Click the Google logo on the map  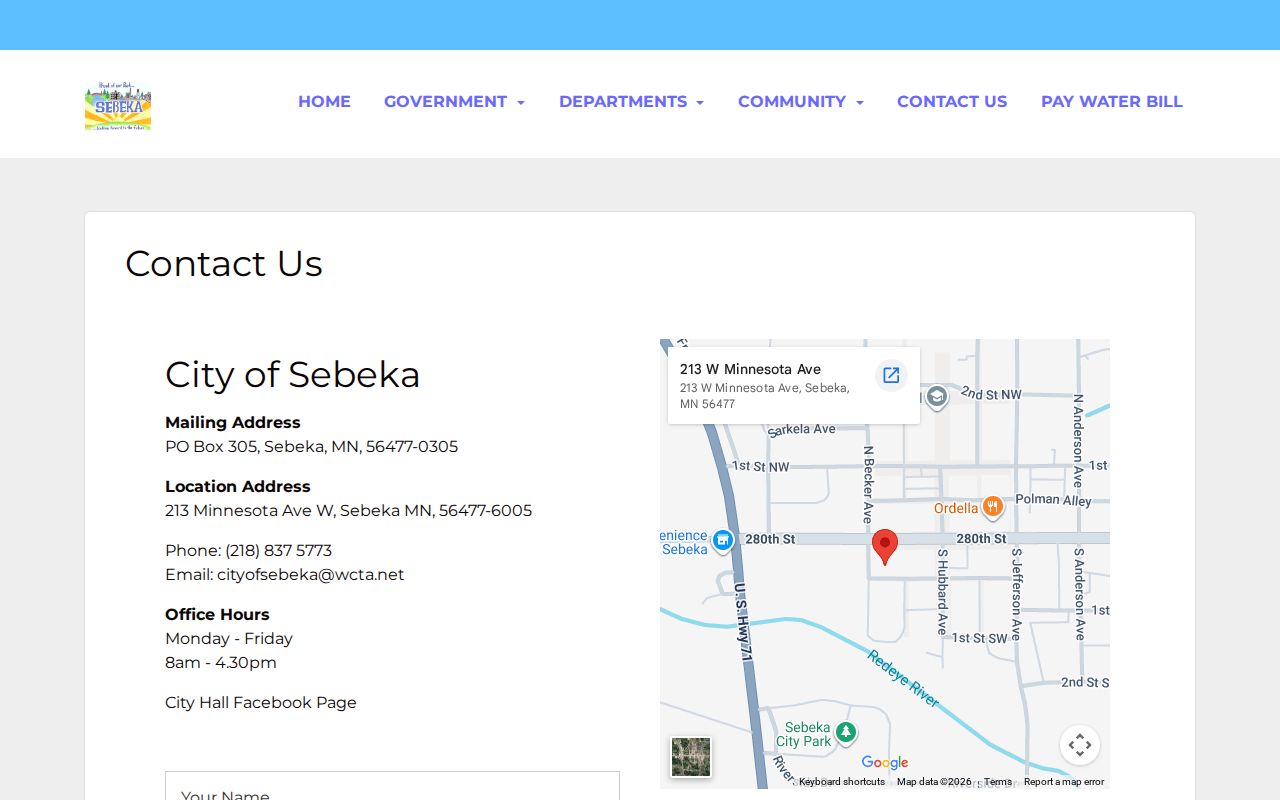[x=885, y=763]
